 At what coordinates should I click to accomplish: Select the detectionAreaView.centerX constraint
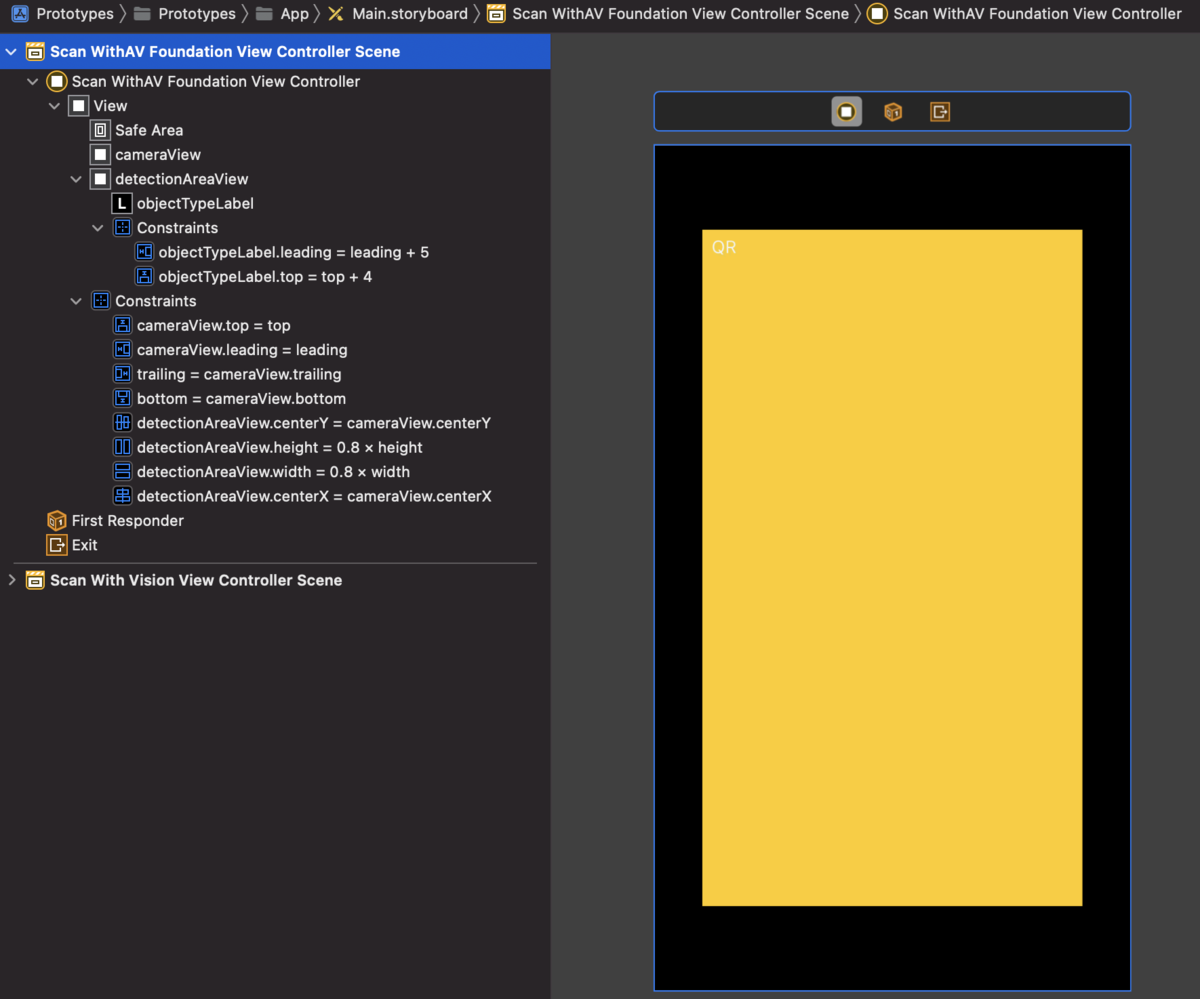point(275,496)
